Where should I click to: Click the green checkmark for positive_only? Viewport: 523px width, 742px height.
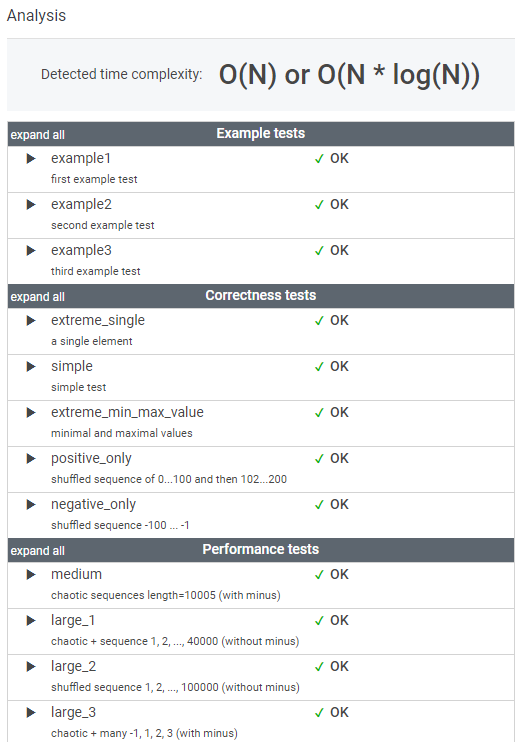click(319, 459)
